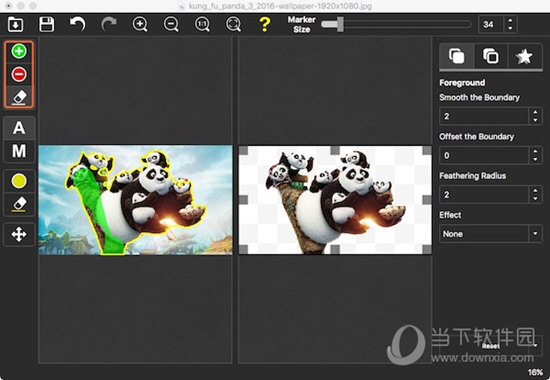
Task: Increase Offset the Boundary value
Action: coord(535,152)
